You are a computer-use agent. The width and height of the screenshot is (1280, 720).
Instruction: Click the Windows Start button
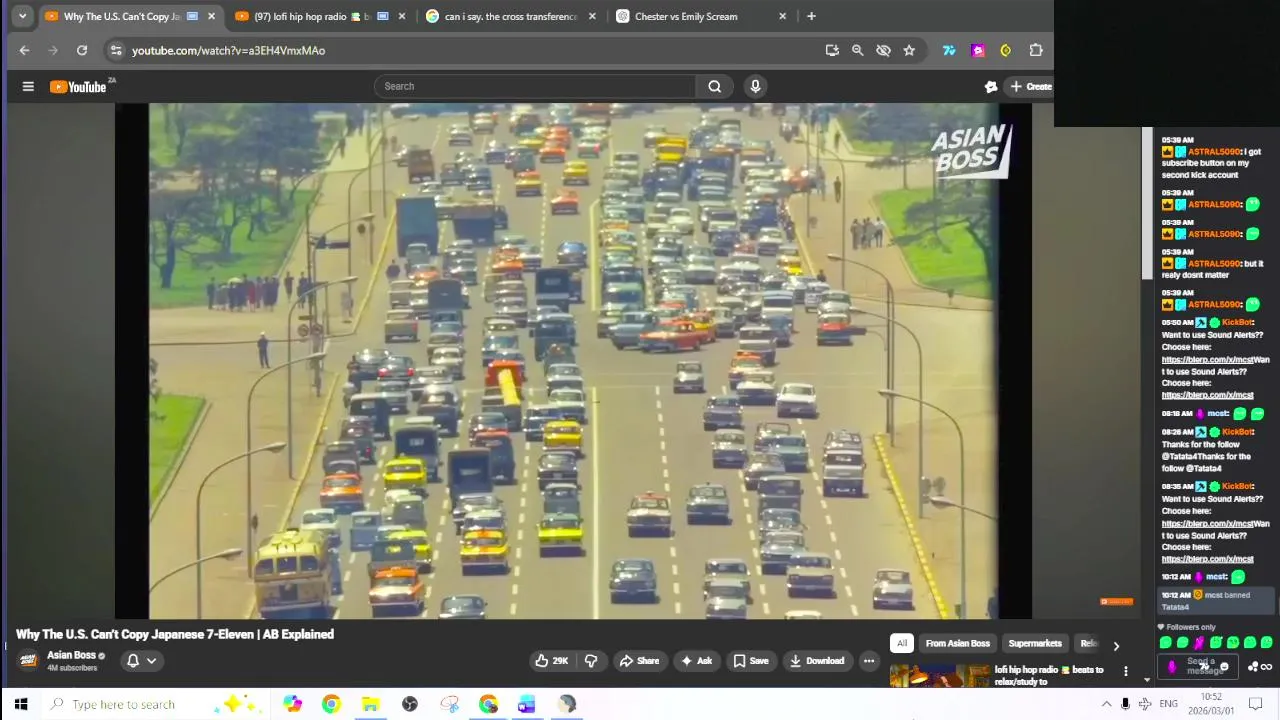click(20, 704)
